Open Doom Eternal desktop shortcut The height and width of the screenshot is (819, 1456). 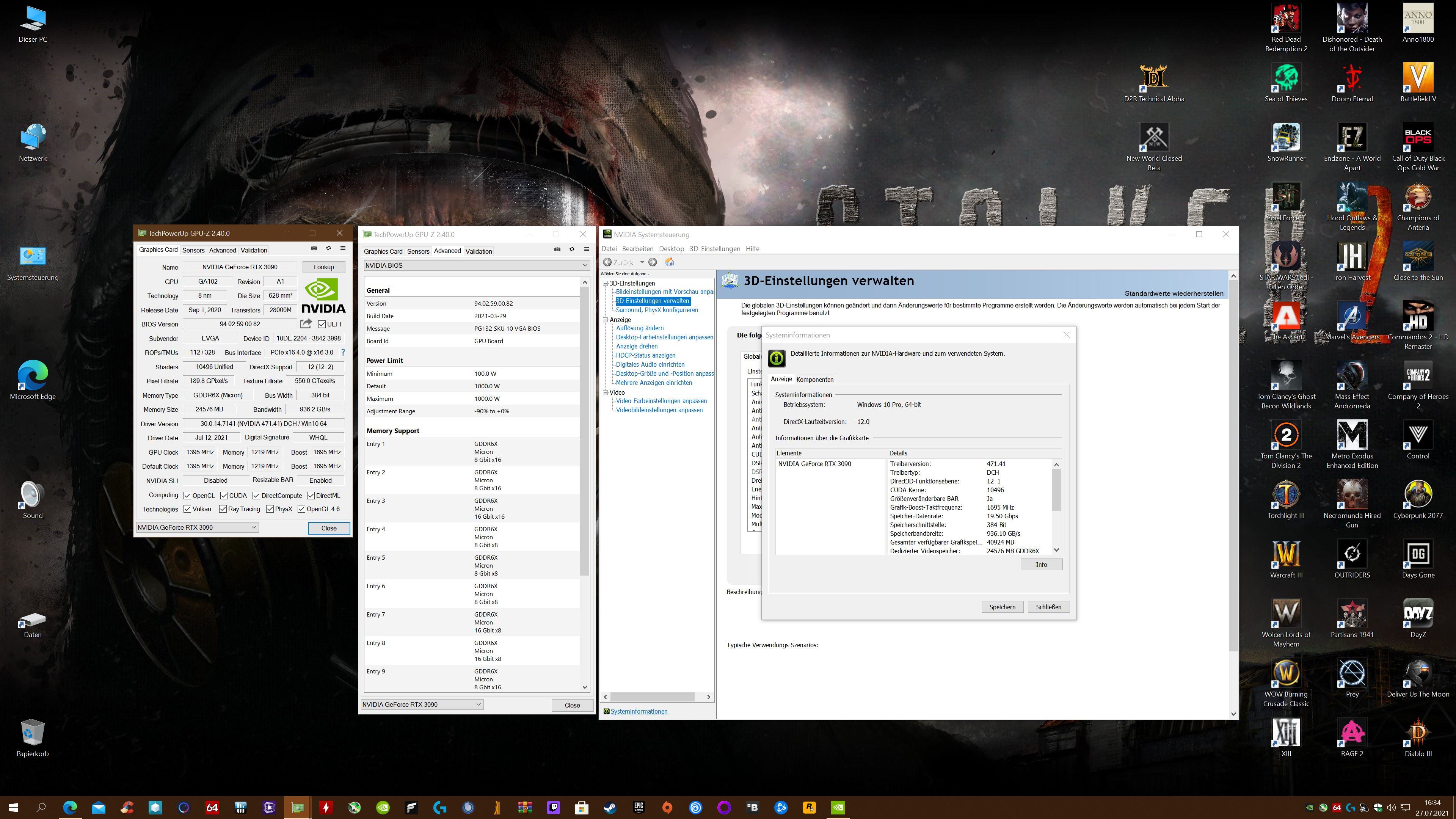pos(1352,83)
